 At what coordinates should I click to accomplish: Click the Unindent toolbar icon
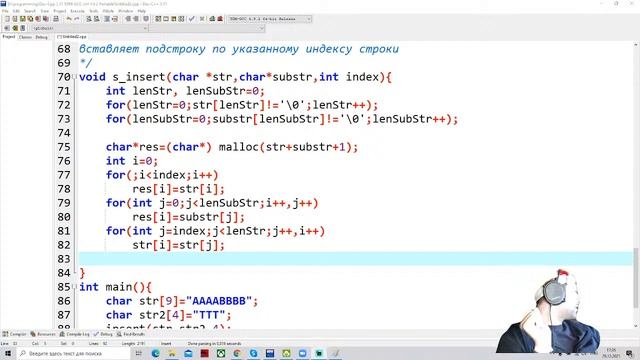pos(136,19)
